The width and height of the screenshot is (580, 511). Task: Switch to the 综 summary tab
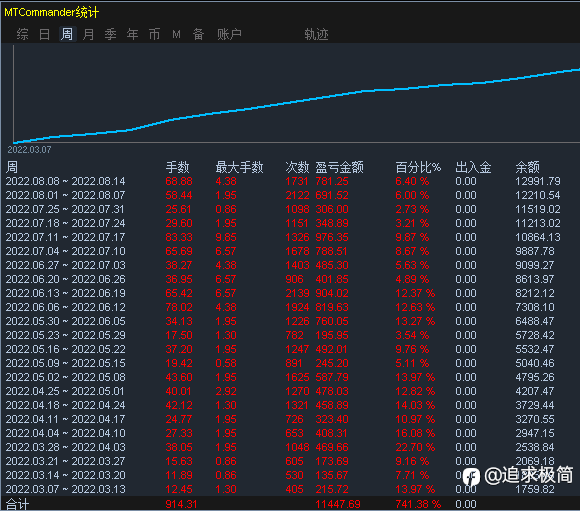22,34
